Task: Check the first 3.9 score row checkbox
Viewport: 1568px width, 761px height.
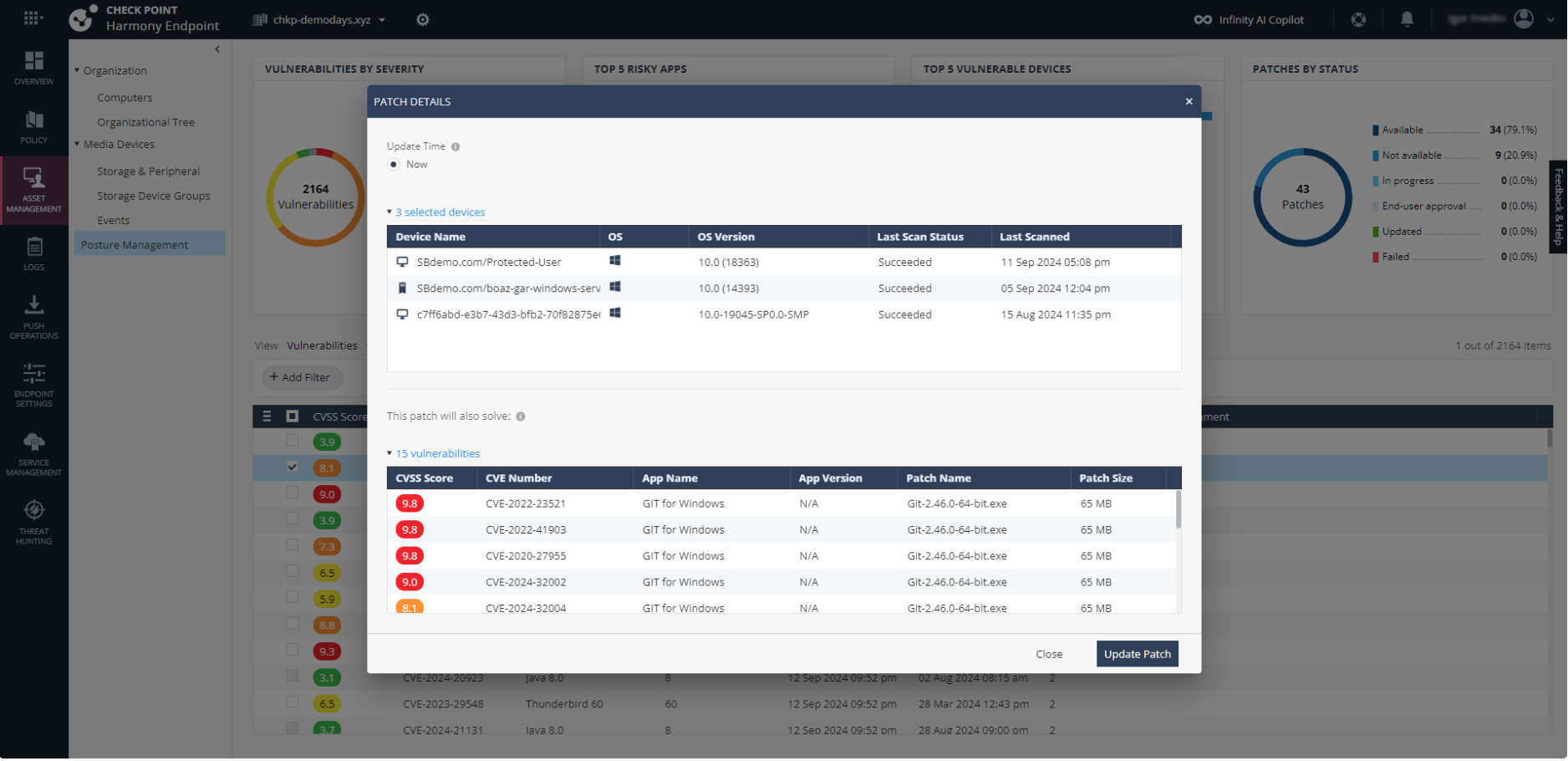Action: point(292,440)
